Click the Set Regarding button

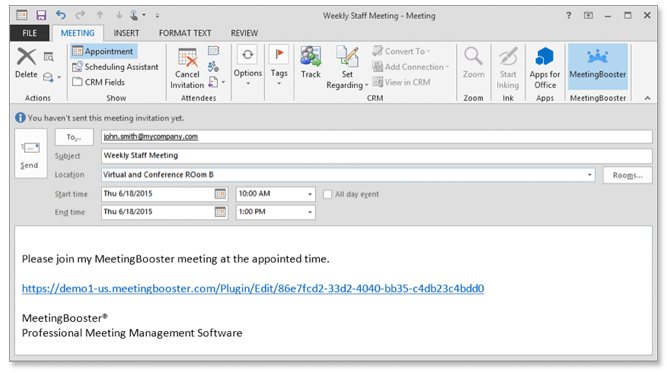tap(347, 68)
